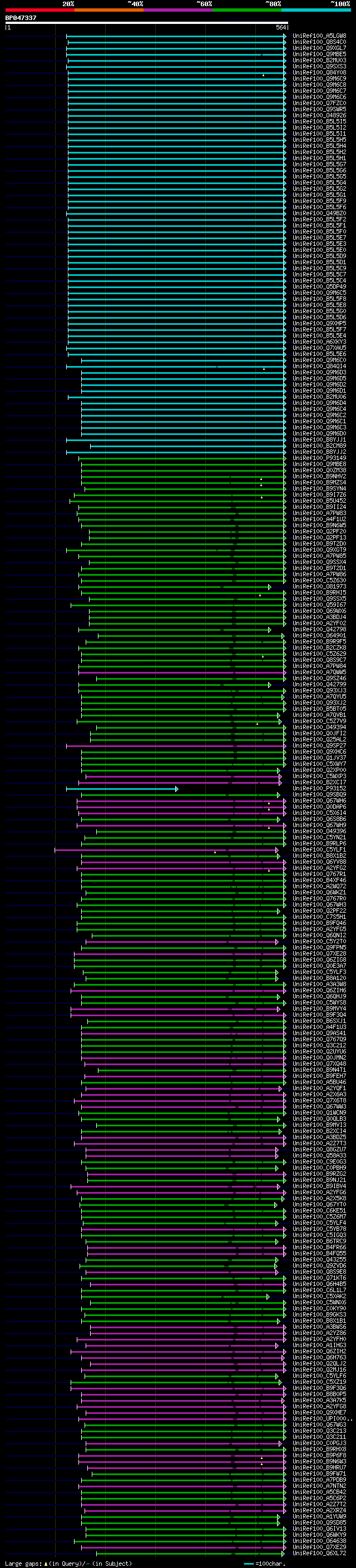
Task: Select label UniRef100_Q6XL72
Action: (319, 1553)
